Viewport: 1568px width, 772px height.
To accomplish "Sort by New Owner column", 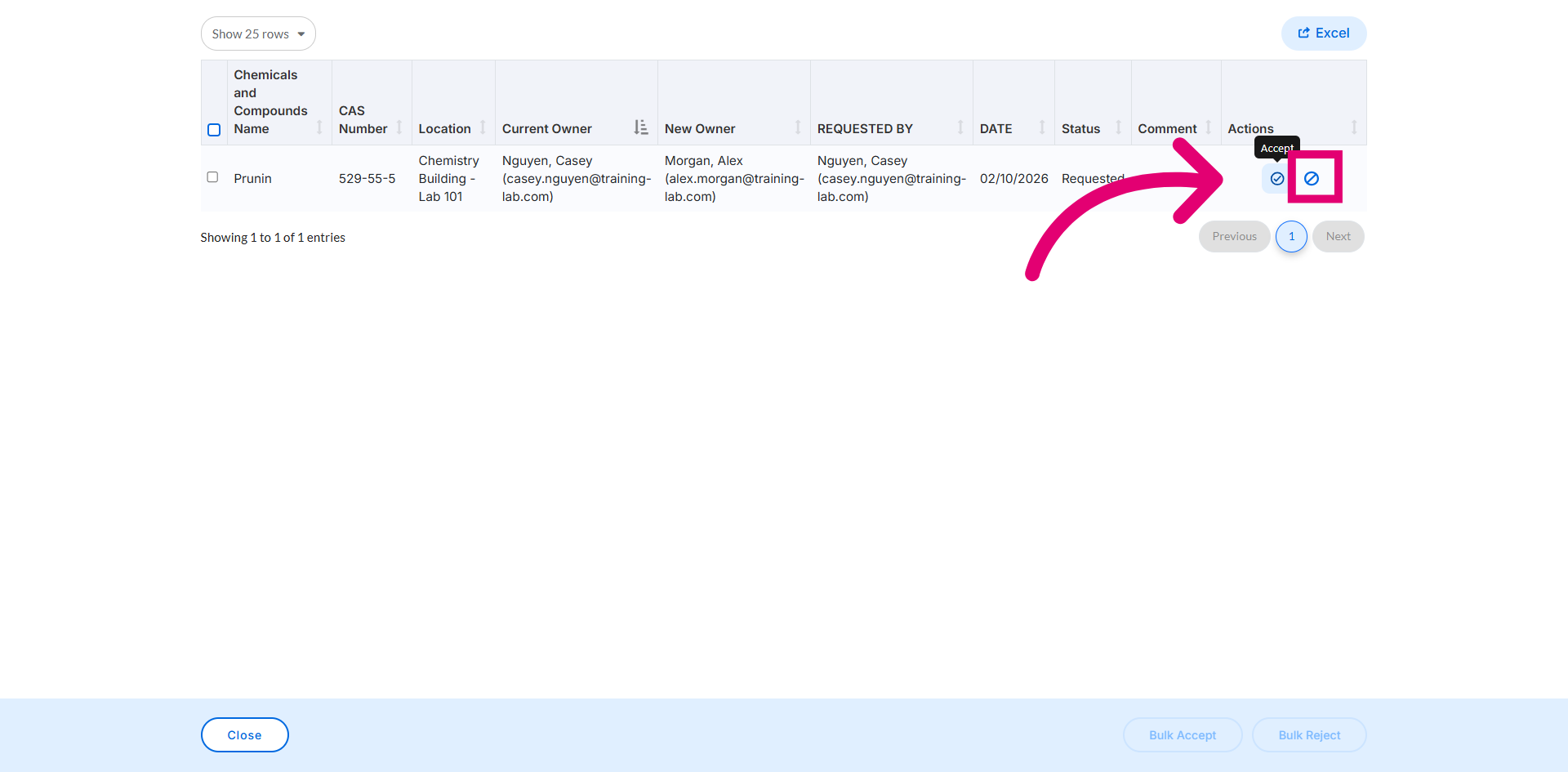I will pyautogui.click(x=734, y=102).
